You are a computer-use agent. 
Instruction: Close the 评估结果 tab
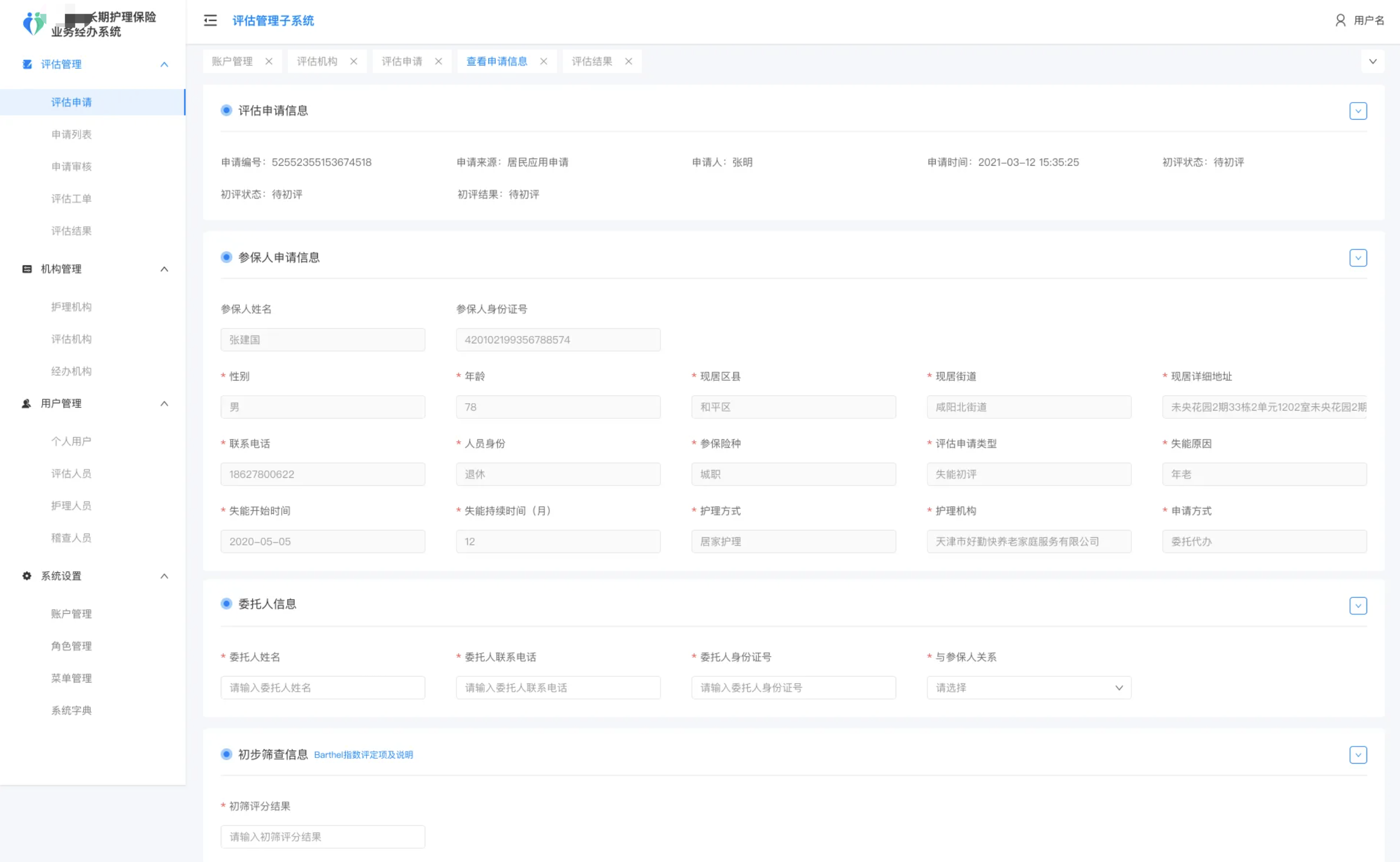coord(629,61)
